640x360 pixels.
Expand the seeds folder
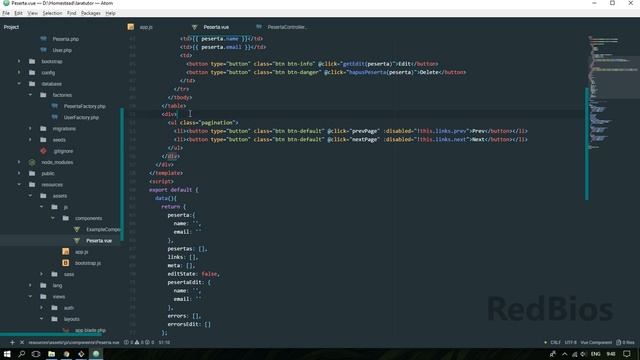(x=30, y=140)
